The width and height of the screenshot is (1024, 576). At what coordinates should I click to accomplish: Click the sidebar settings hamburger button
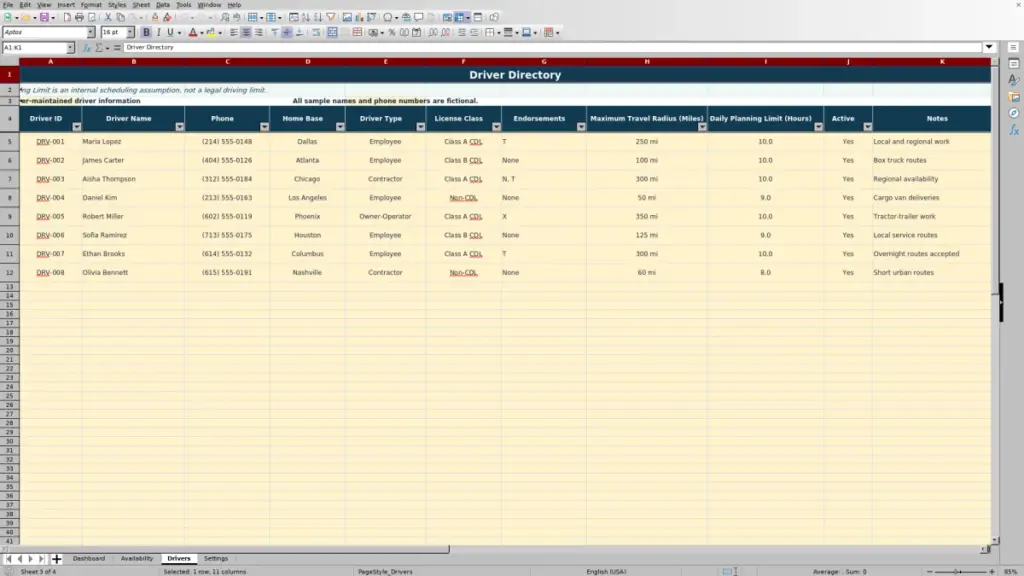pyautogui.click(x=1014, y=48)
